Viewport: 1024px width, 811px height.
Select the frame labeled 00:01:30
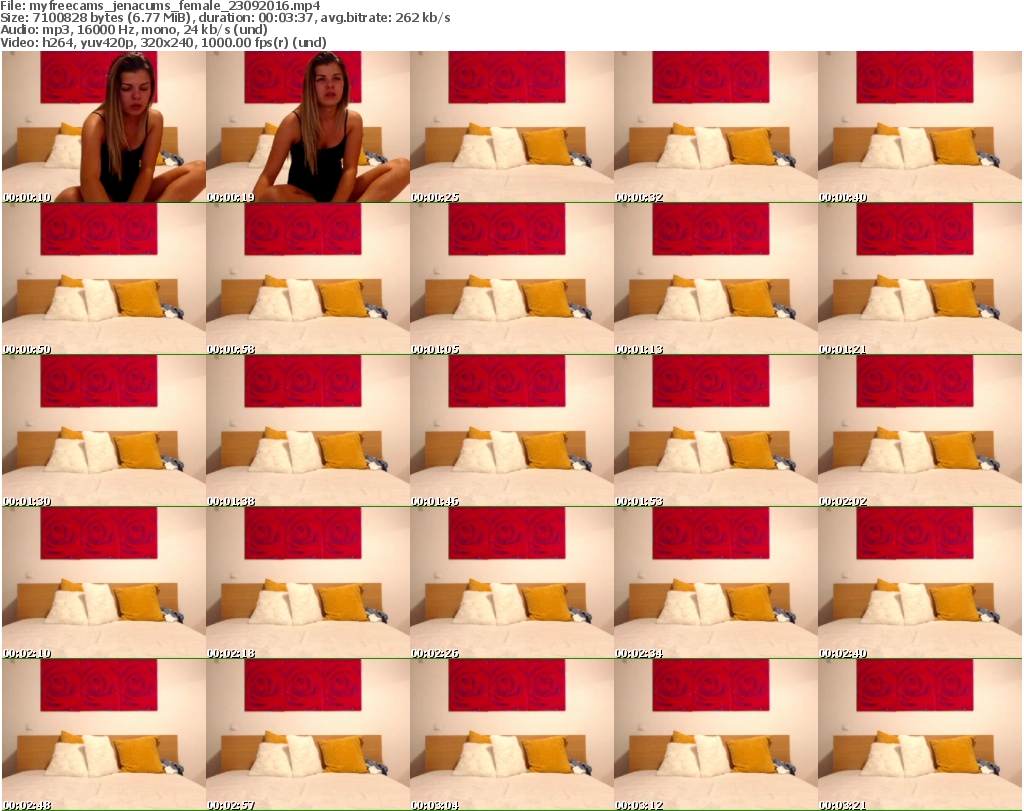(x=104, y=431)
